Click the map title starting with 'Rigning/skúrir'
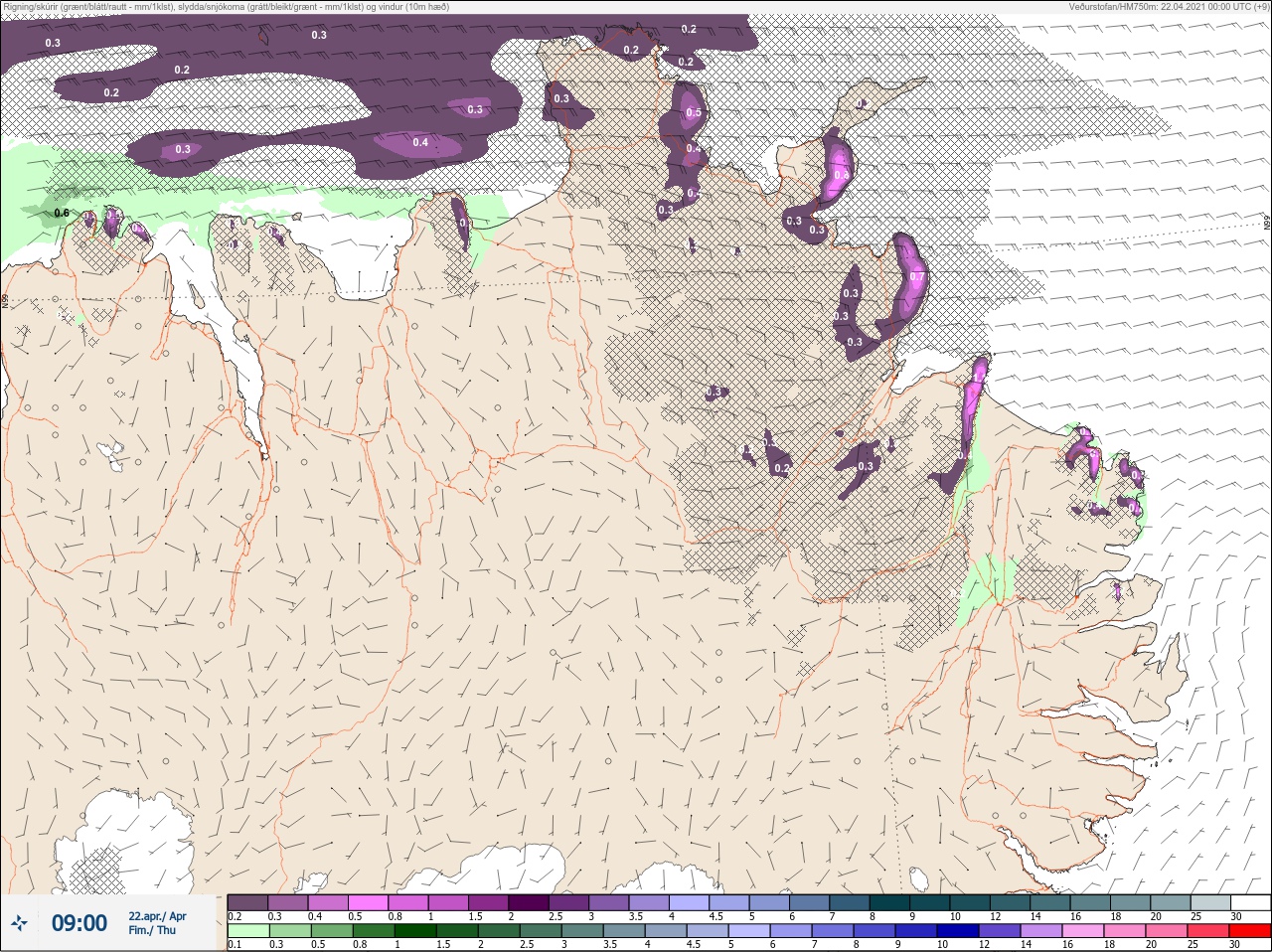The width and height of the screenshot is (1272, 952). (x=225, y=6)
